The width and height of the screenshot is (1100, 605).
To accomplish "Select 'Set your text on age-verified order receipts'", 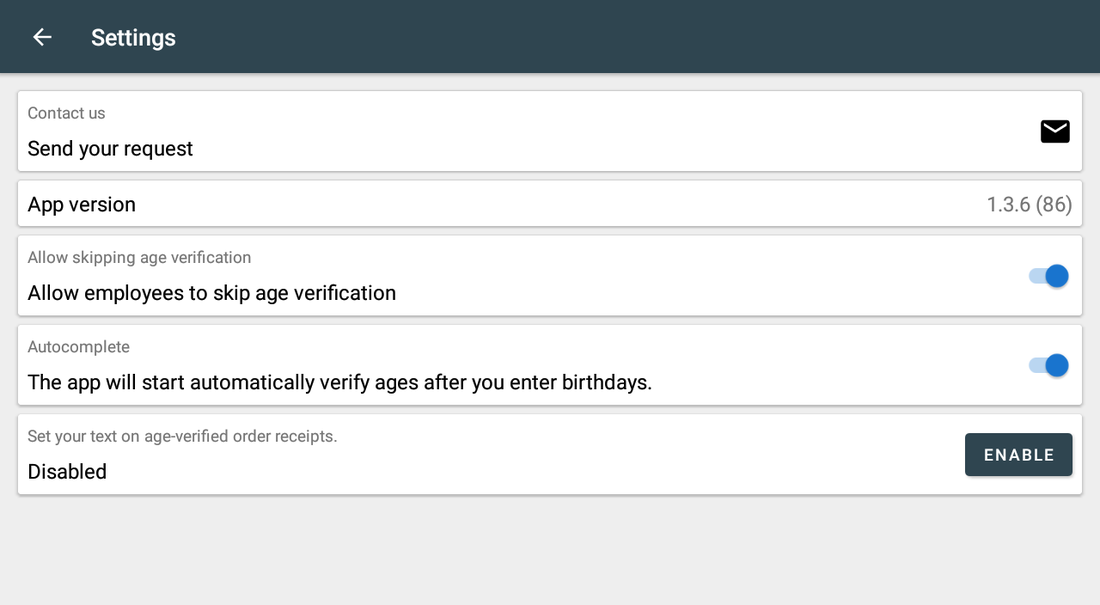I will pos(182,436).
